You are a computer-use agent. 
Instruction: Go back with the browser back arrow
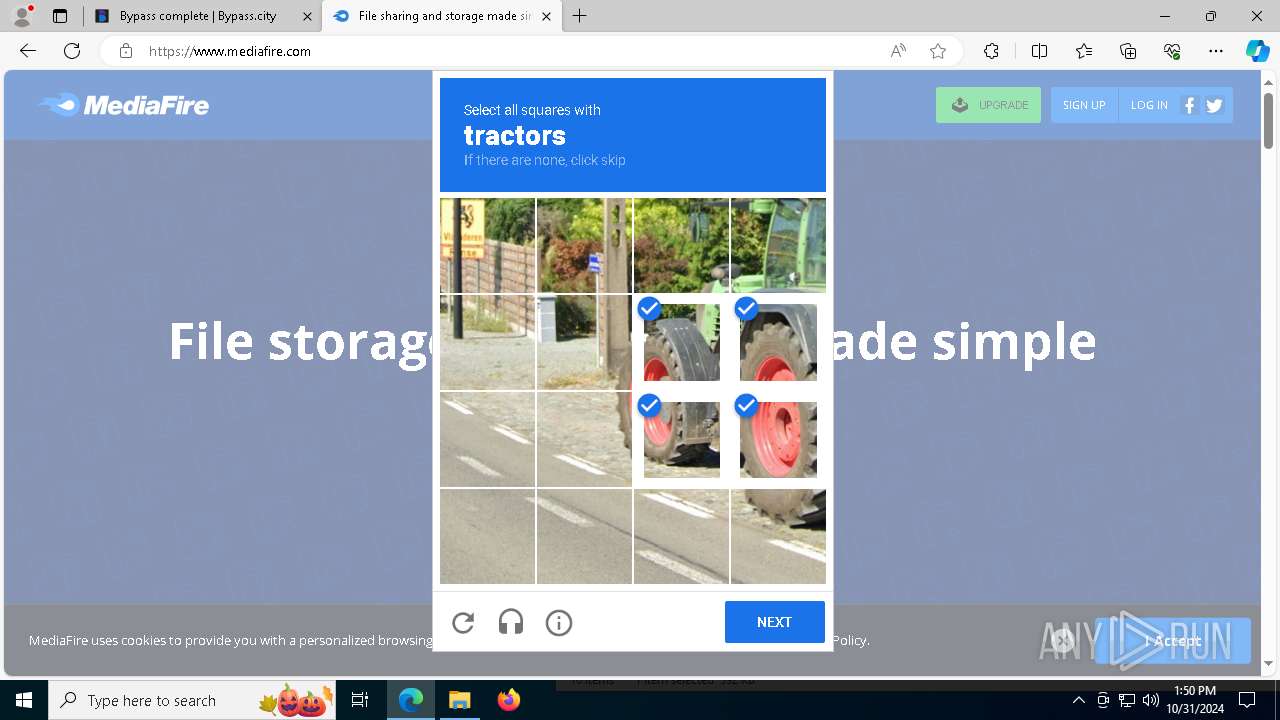28,51
